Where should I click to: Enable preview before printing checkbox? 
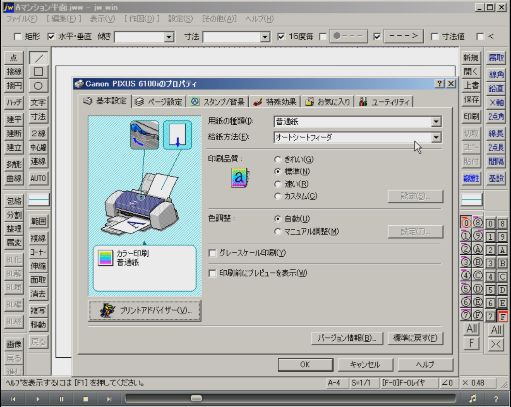(212, 273)
